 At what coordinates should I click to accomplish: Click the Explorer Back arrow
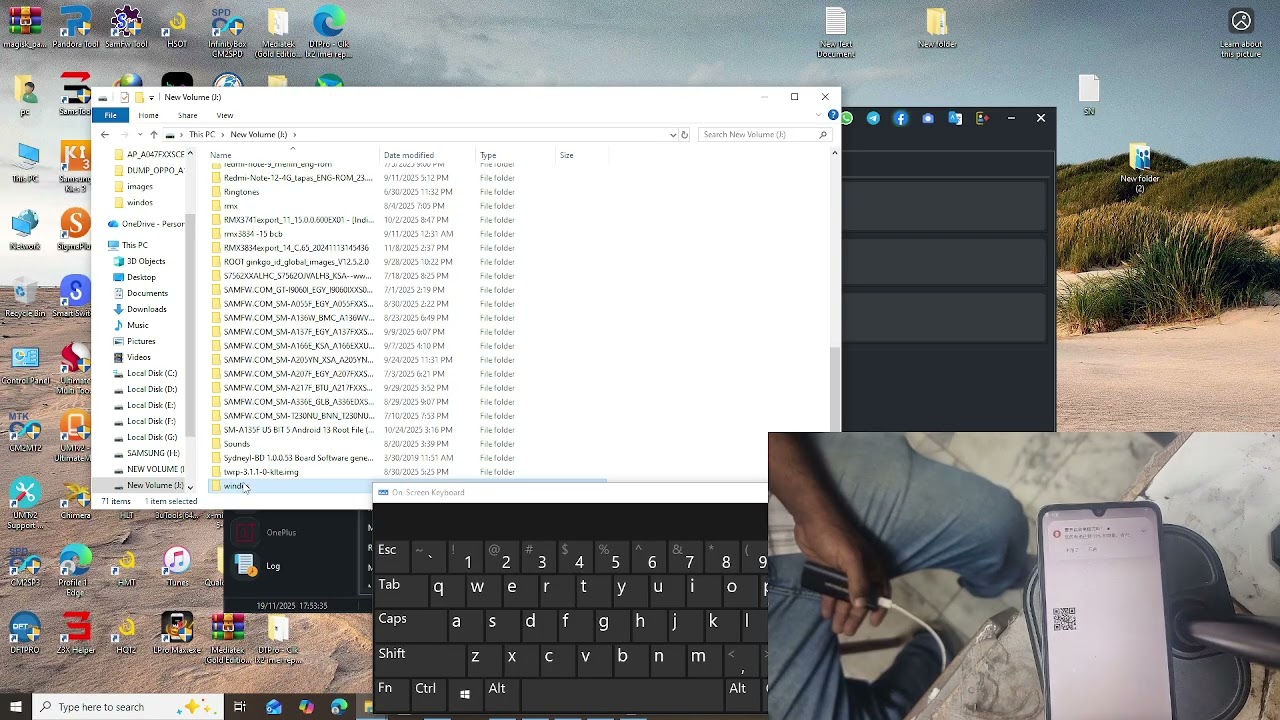tap(105, 134)
